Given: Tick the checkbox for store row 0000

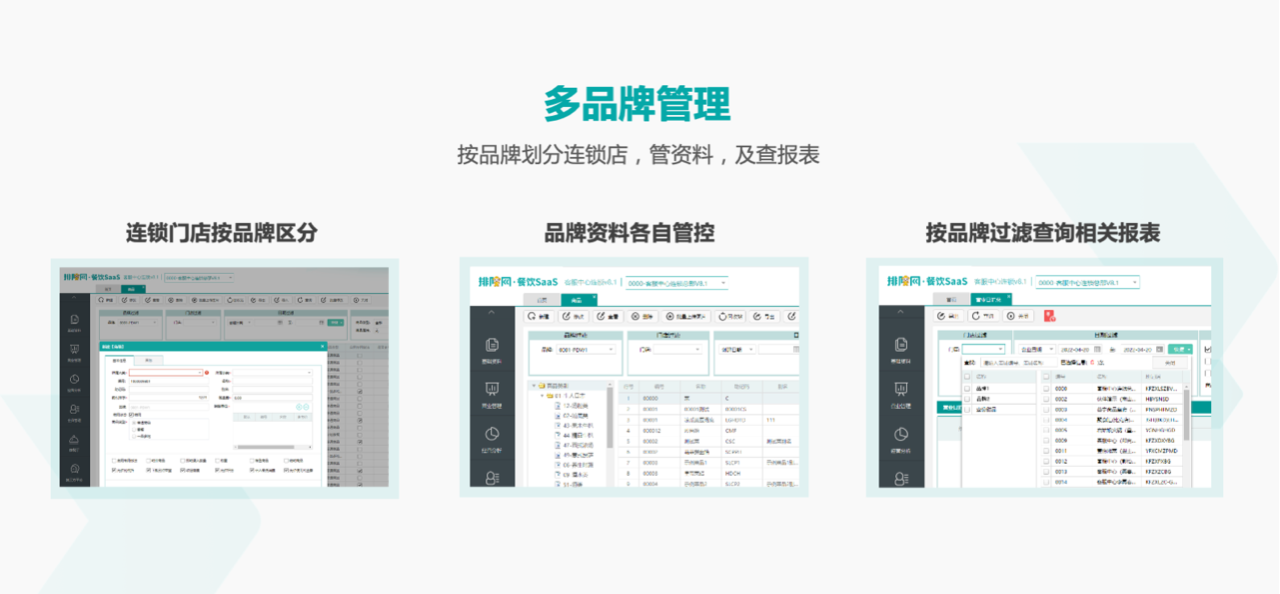Looking at the screenshot, I should pos(1046,388).
